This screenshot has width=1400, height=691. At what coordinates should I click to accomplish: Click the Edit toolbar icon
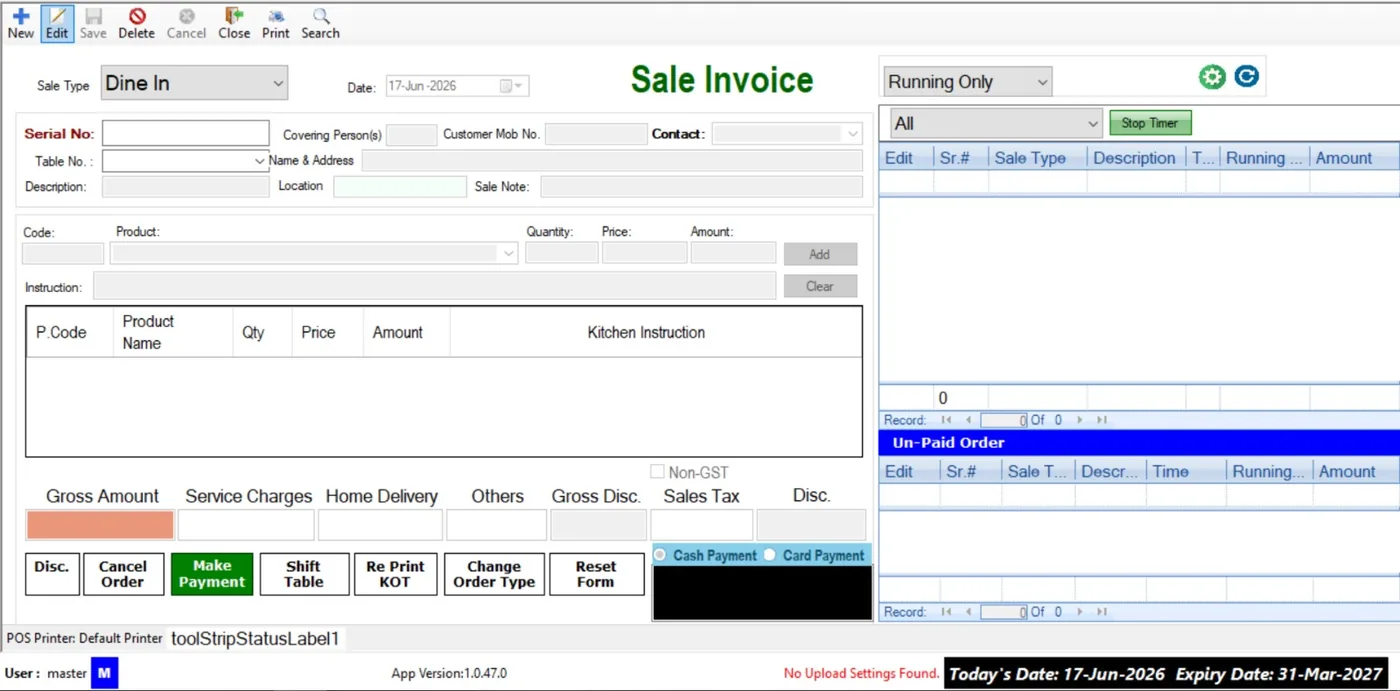point(57,23)
